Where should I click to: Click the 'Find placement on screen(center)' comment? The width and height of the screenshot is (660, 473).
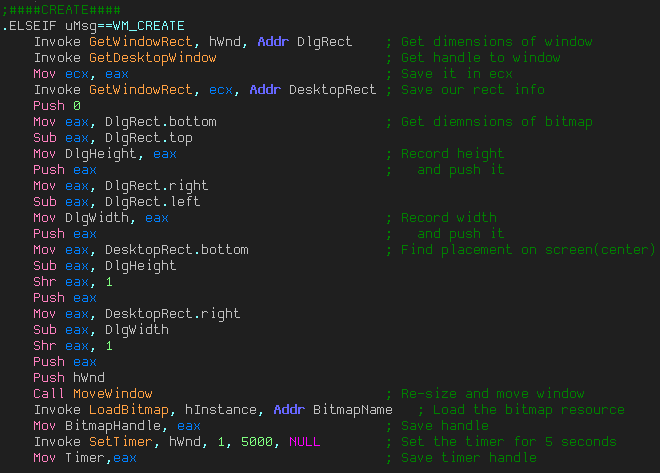[528, 250]
